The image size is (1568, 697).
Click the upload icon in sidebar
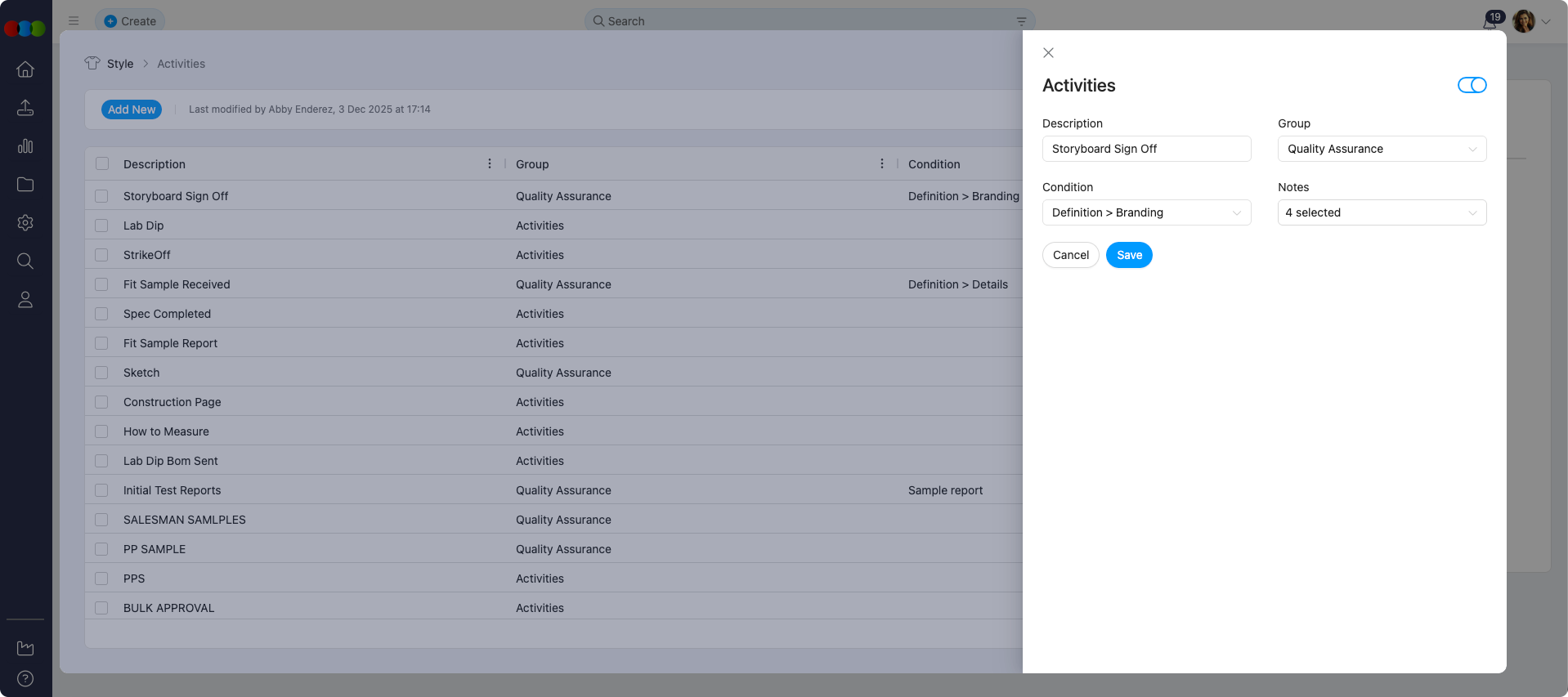[25, 108]
